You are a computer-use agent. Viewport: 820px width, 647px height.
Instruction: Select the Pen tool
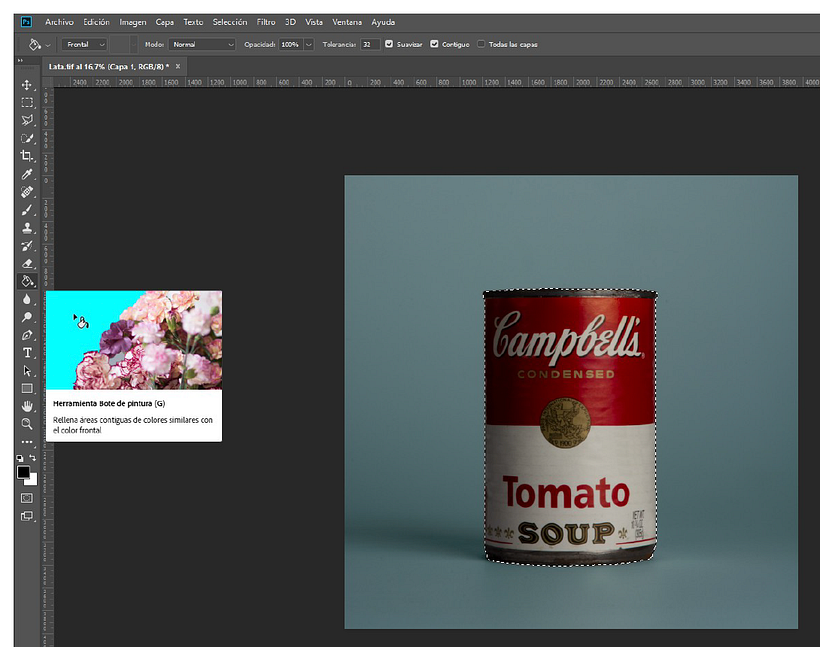coord(27,335)
